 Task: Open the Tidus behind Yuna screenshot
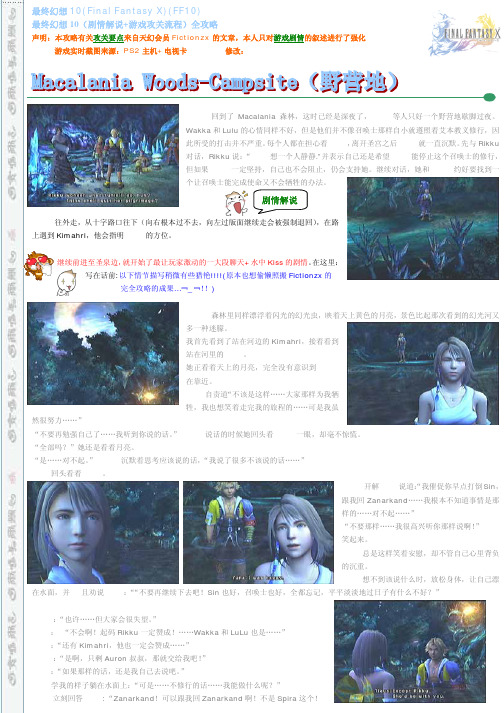click(258, 532)
